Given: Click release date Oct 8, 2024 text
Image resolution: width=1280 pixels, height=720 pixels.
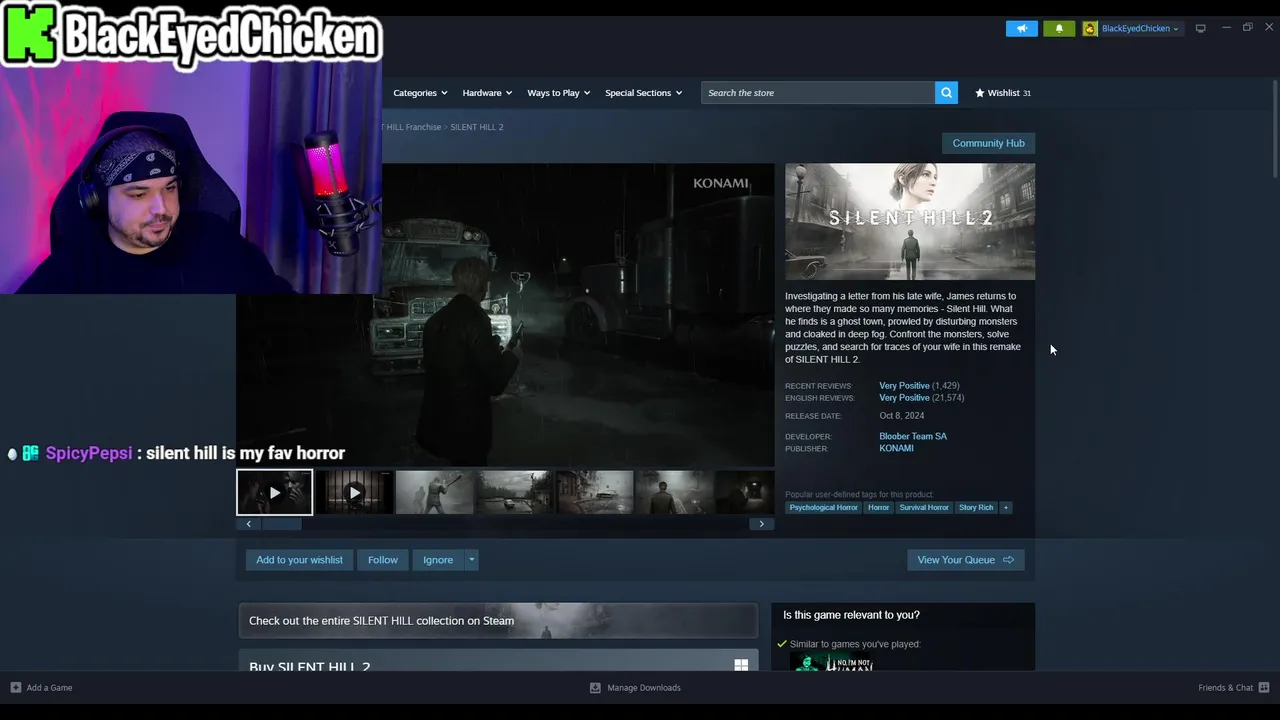Looking at the screenshot, I should 902,416.
